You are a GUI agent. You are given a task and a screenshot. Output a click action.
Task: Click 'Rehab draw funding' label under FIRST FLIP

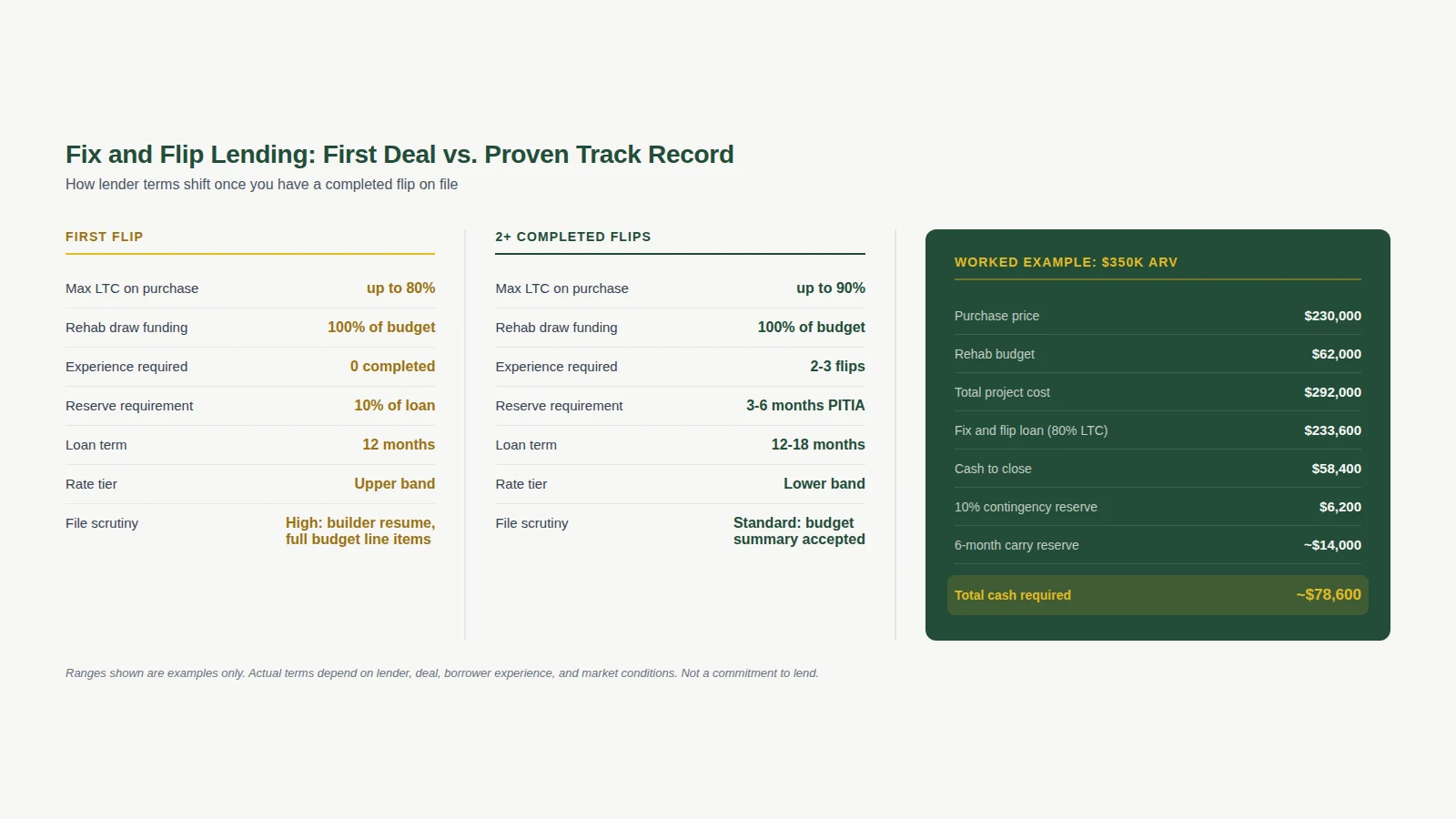pos(126,328)
